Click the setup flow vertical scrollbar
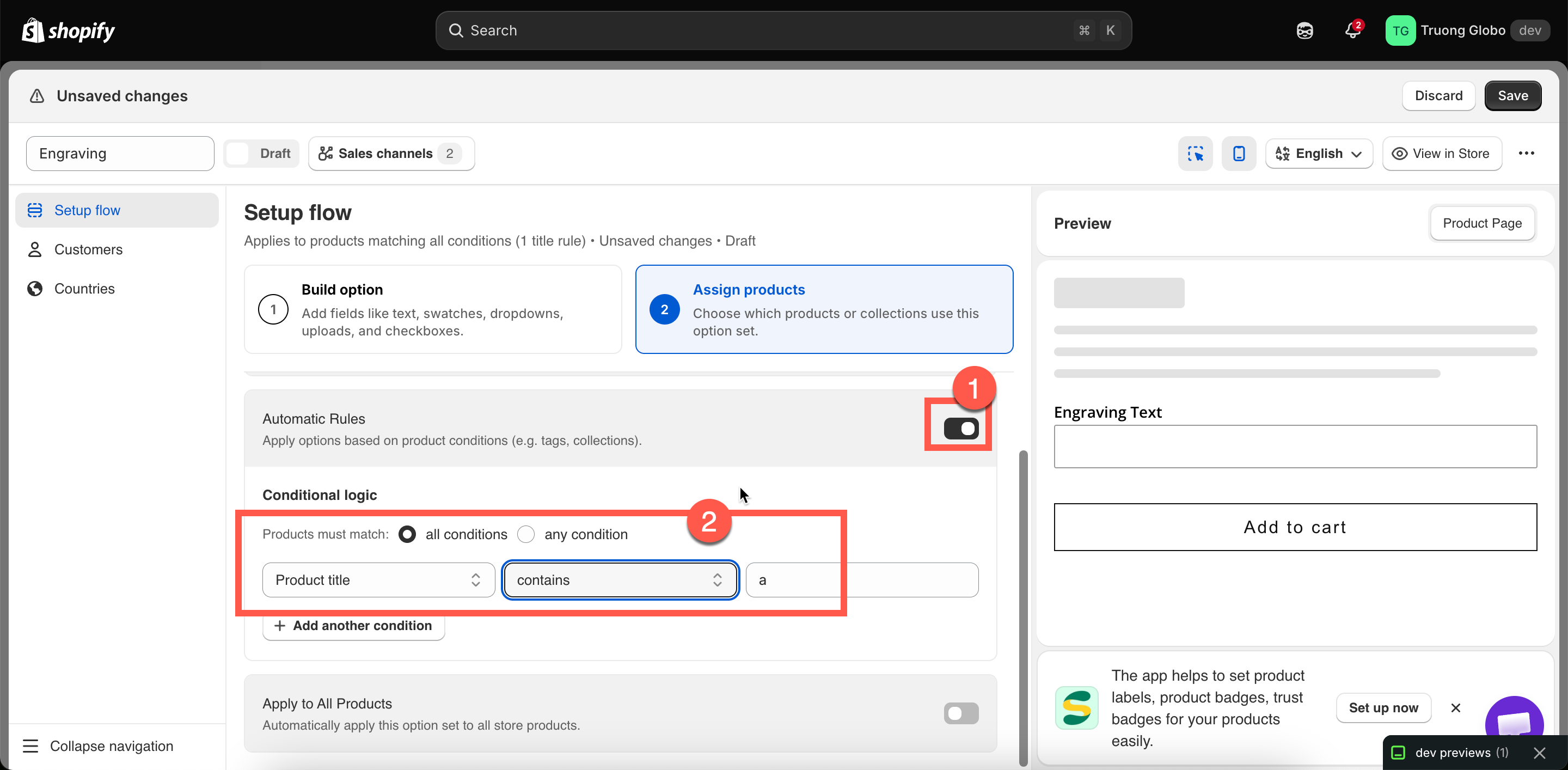The width and height of the screenshot is (1568, 770). [1024, 608]
